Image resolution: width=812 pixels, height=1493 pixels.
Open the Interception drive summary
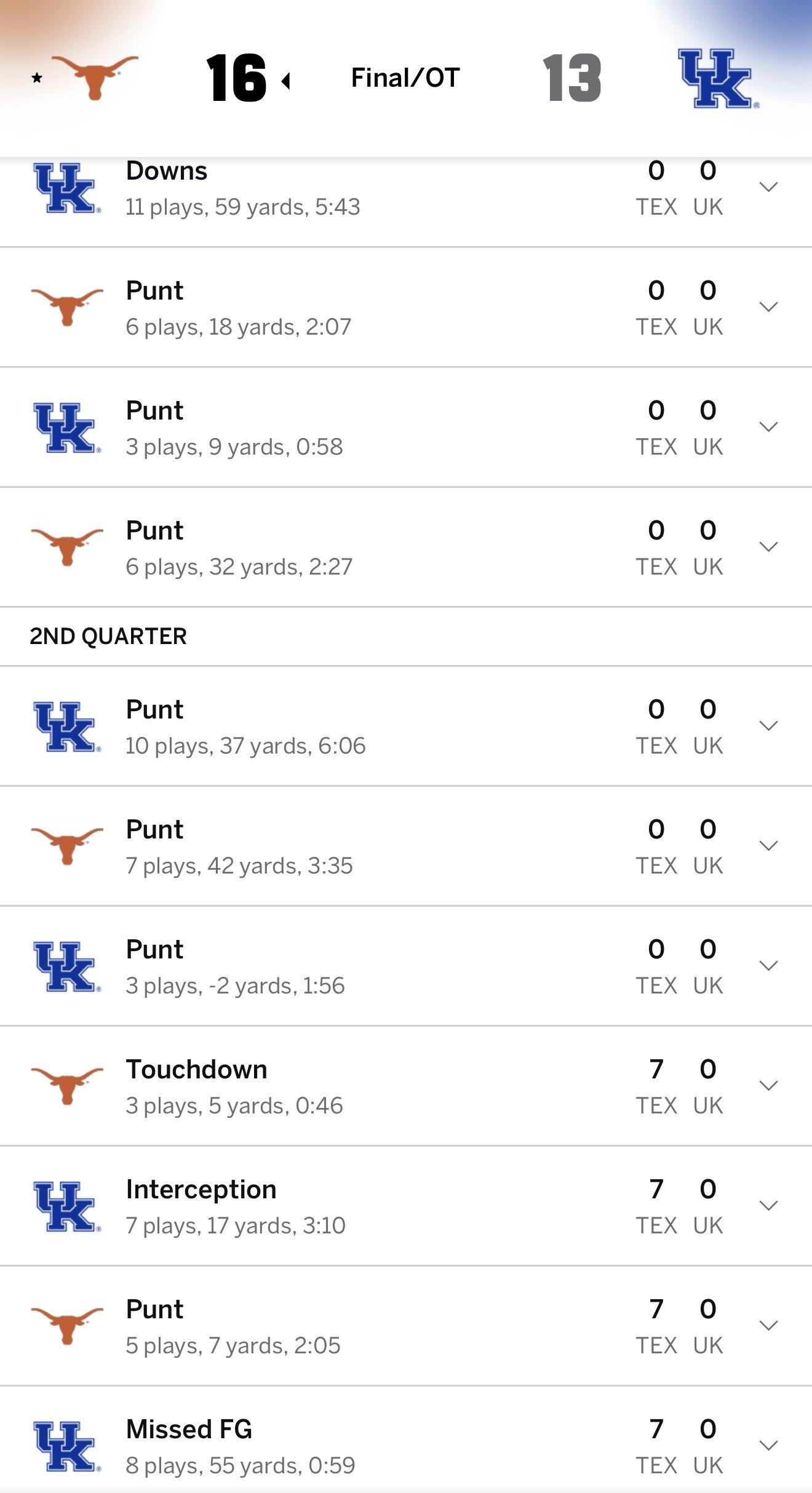tap(235, 1206)
